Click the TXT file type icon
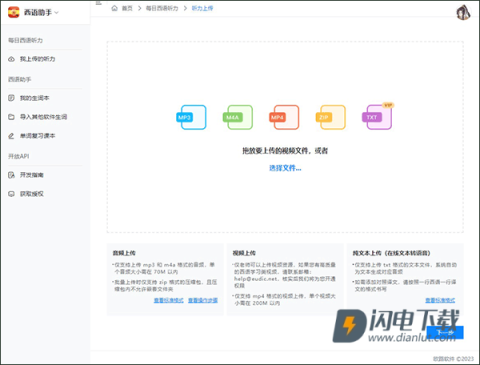Screen dimensions: 480x365 coord(377,117)
